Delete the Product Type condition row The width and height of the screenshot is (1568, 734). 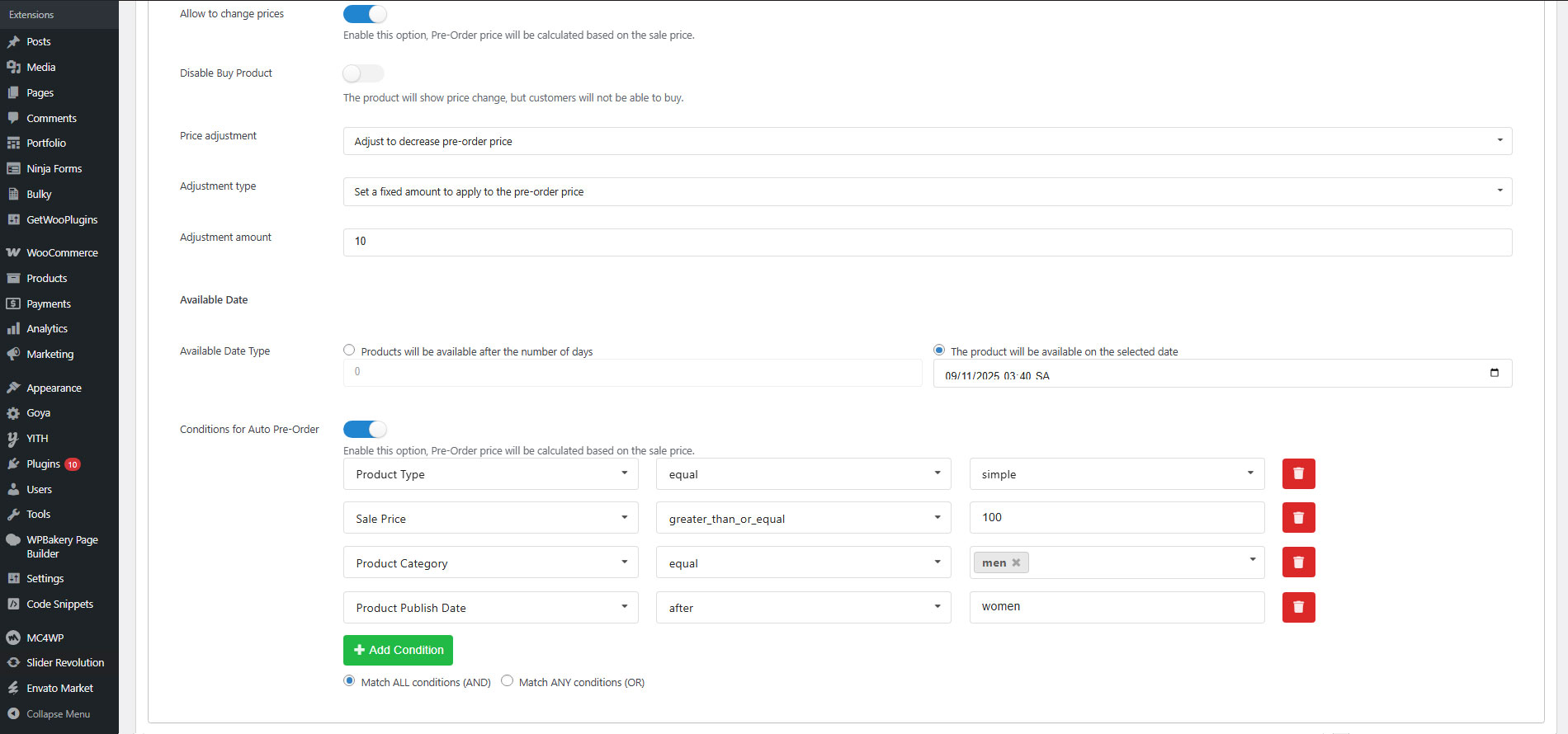[x=1298, y=474]
